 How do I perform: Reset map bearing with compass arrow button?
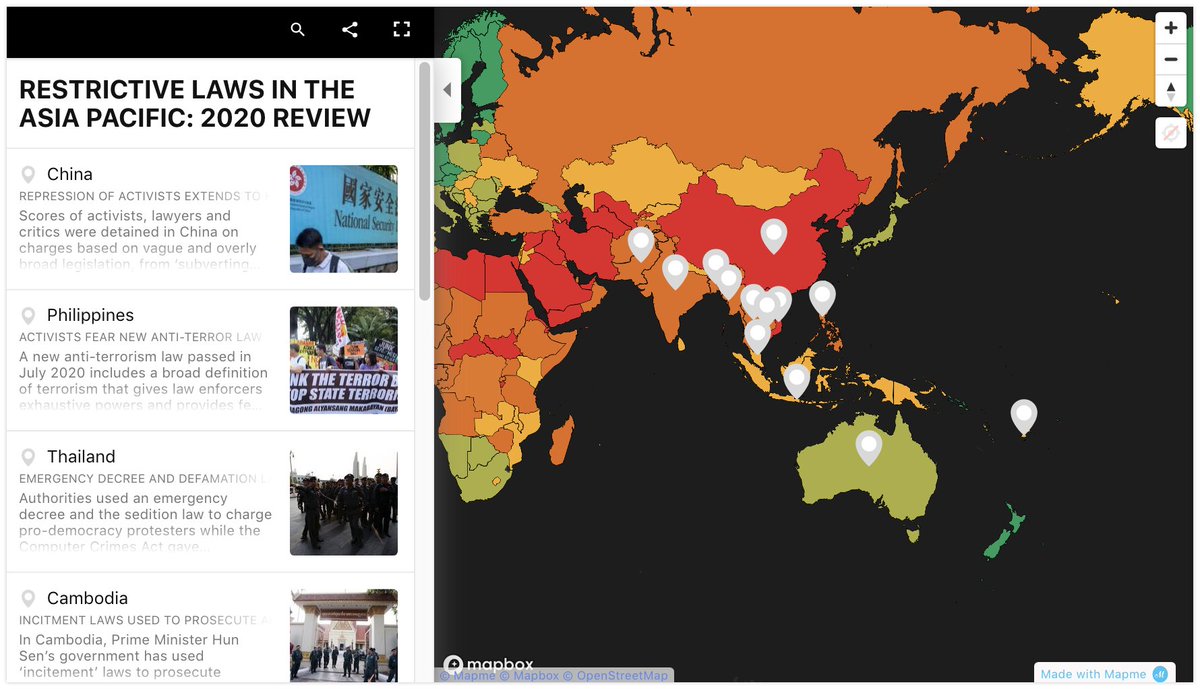click(1171, 91)
